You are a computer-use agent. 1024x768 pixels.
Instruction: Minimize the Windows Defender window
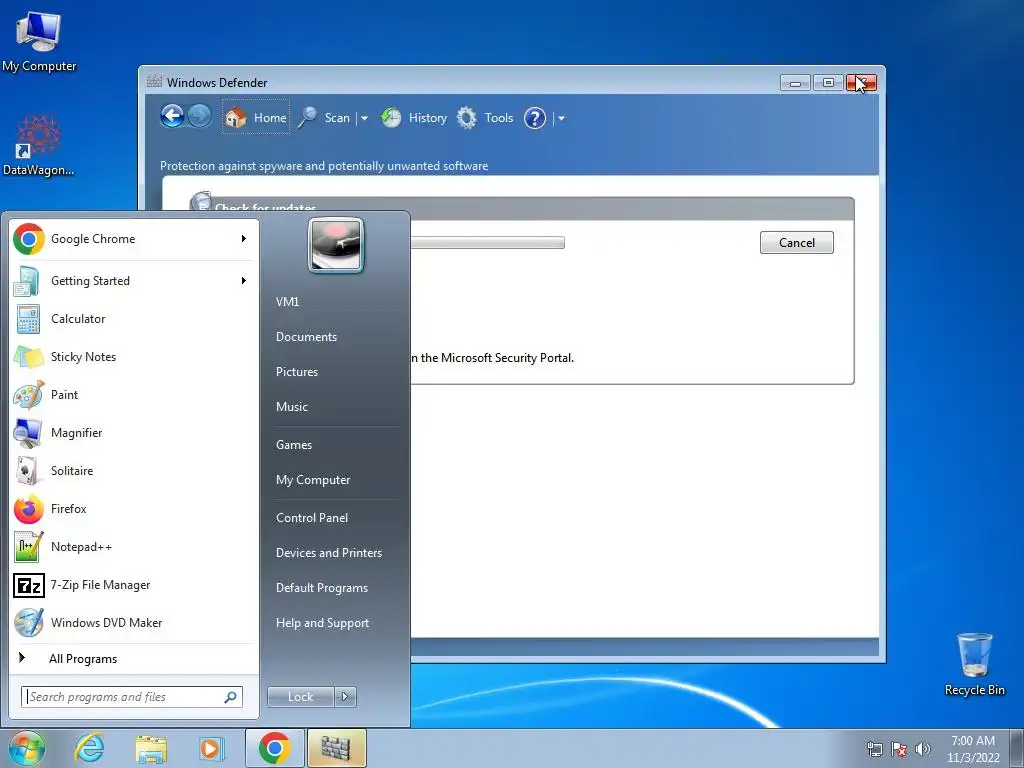pyautogui.click(x=795, y=83)
